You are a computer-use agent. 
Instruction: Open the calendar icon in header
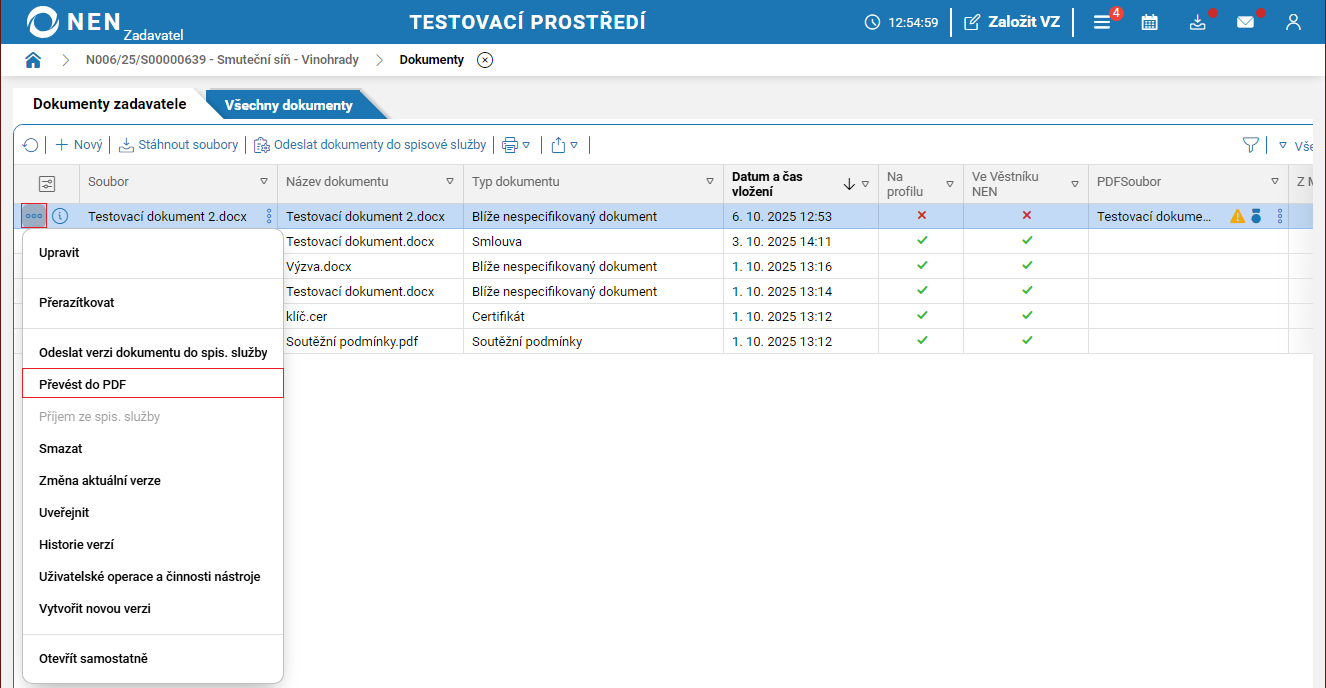[1150, 22]
